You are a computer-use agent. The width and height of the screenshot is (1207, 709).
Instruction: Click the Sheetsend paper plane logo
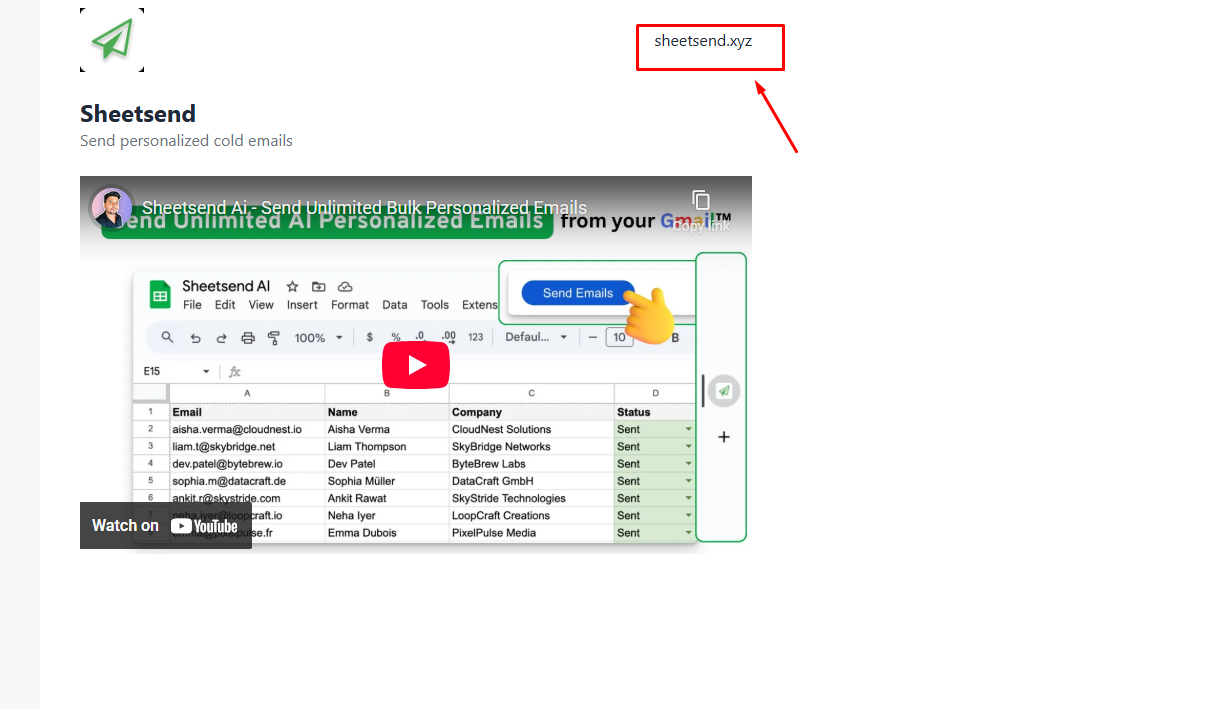coord(112,40)
